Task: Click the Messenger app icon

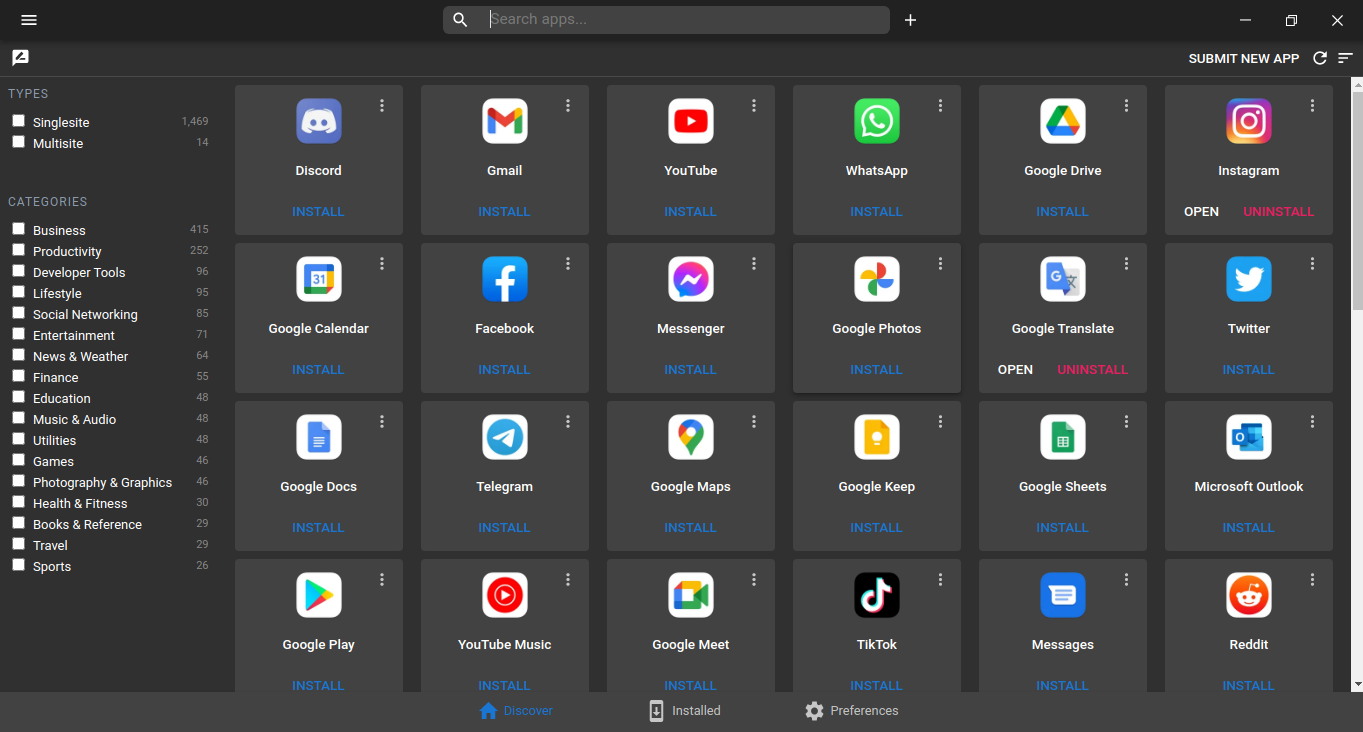Action: 691,279
